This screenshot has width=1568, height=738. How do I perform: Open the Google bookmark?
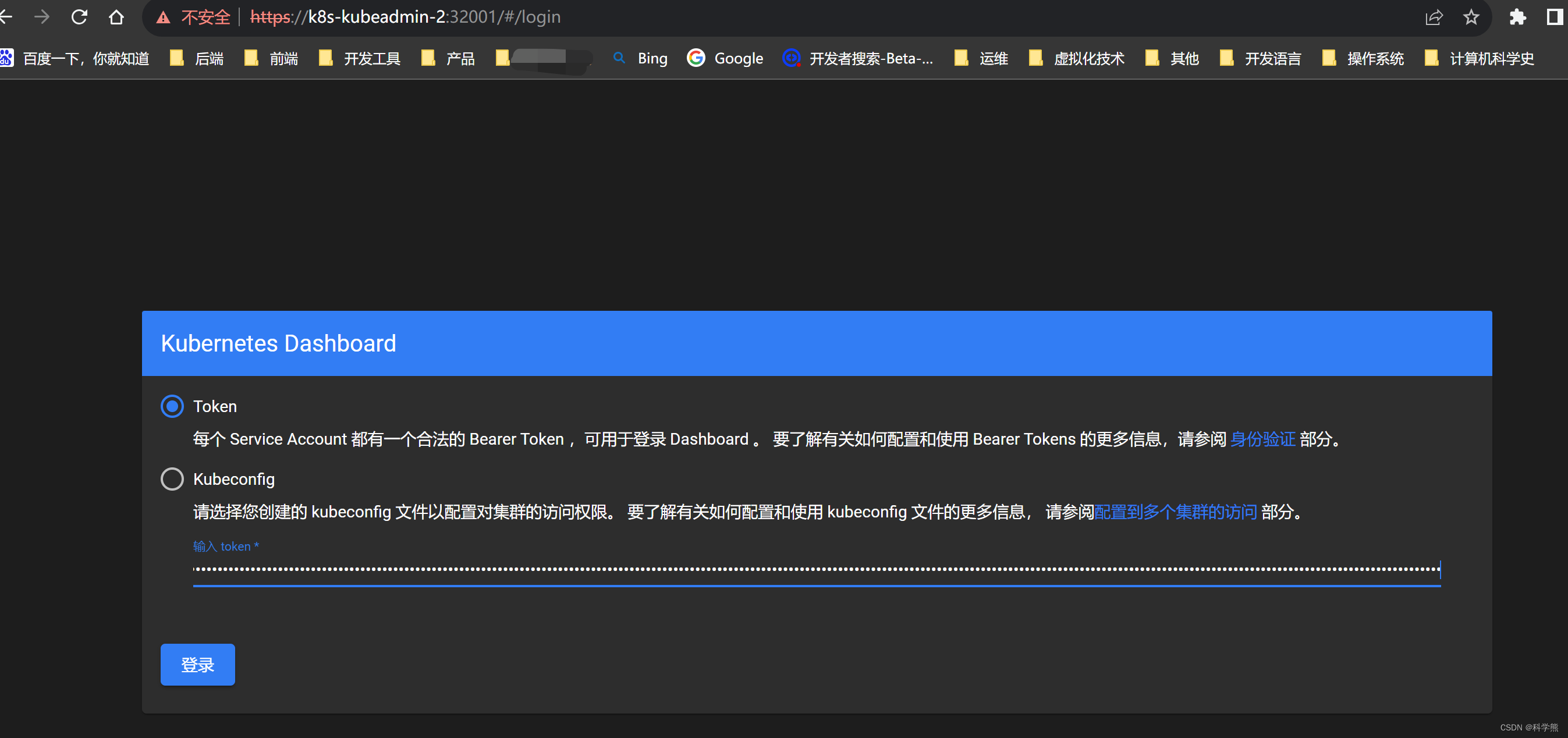click(725, 58)
